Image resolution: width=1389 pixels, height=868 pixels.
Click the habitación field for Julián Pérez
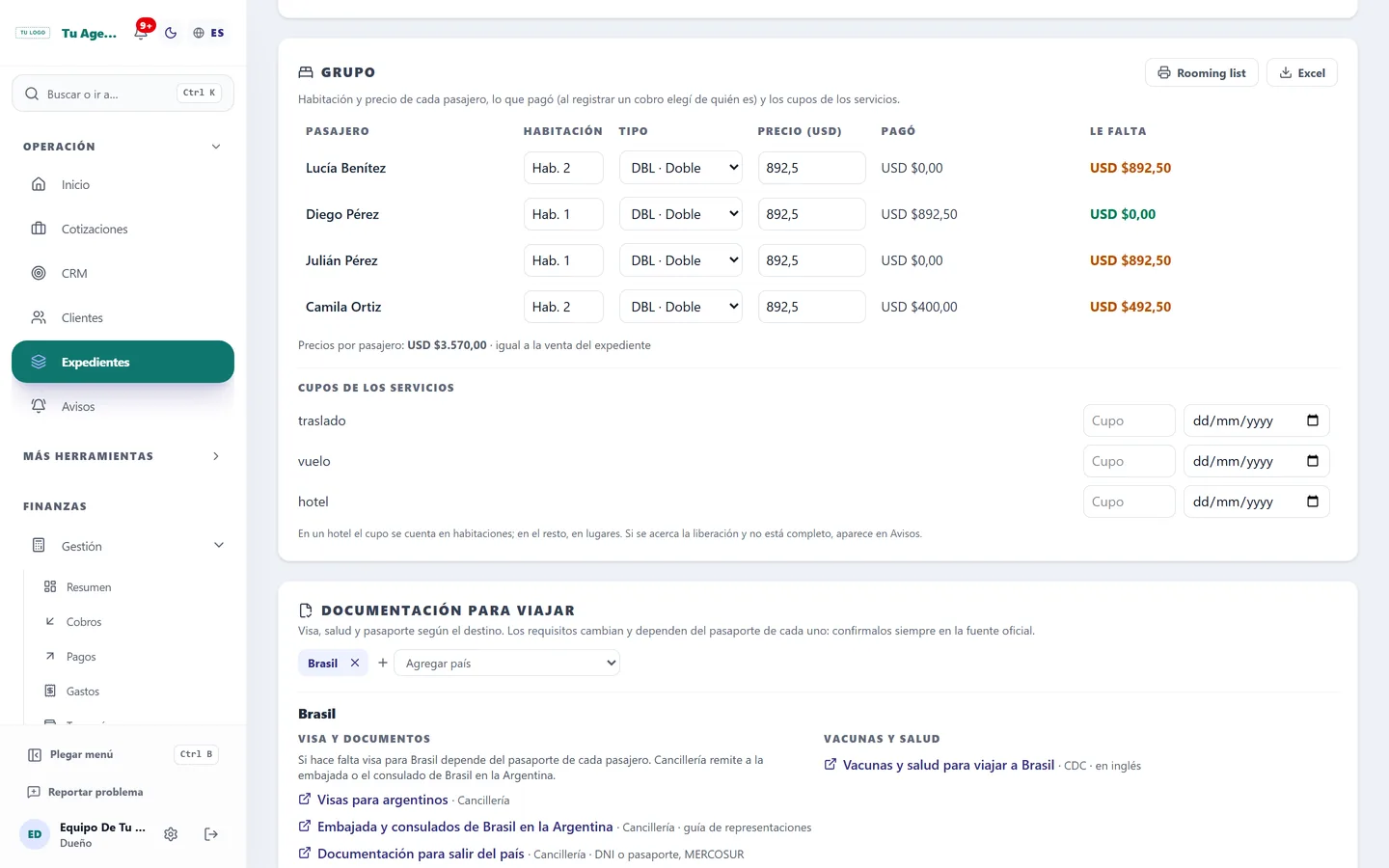tap(563, 260)
